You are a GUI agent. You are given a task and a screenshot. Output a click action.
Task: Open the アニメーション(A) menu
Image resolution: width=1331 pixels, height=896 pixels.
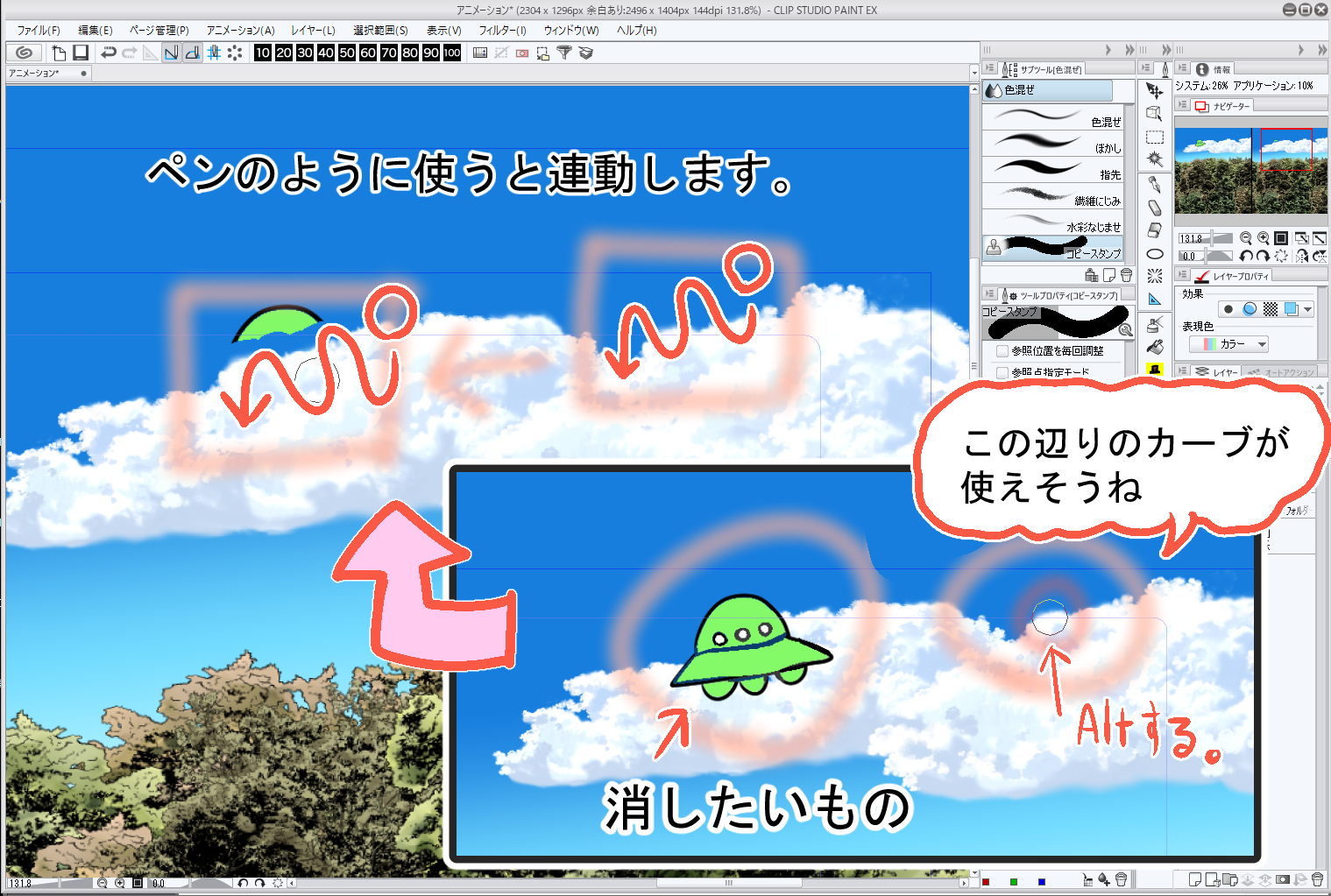point(241,30)
